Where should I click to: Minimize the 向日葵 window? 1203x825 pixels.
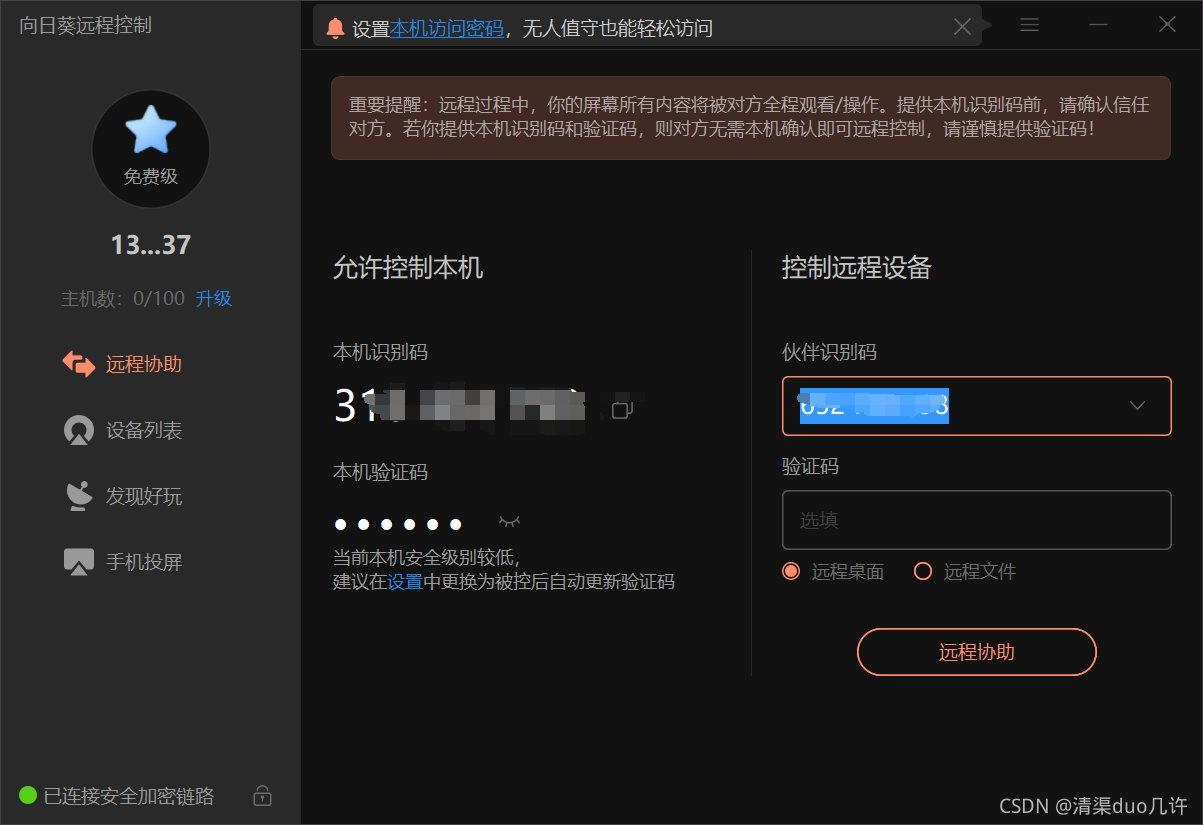(x=1098, y=25)
